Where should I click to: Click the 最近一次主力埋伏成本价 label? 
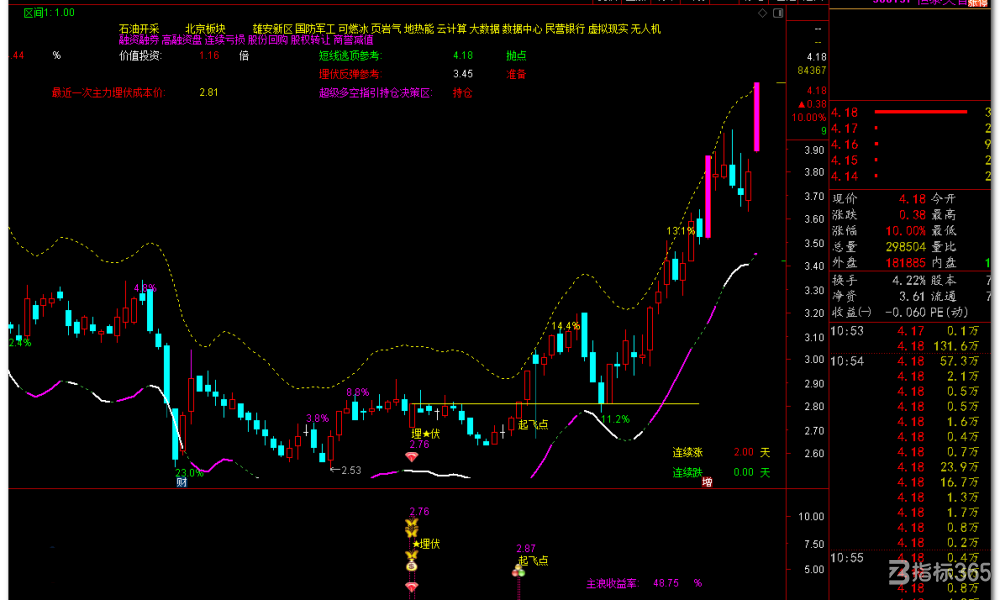[x=108, y=92]
